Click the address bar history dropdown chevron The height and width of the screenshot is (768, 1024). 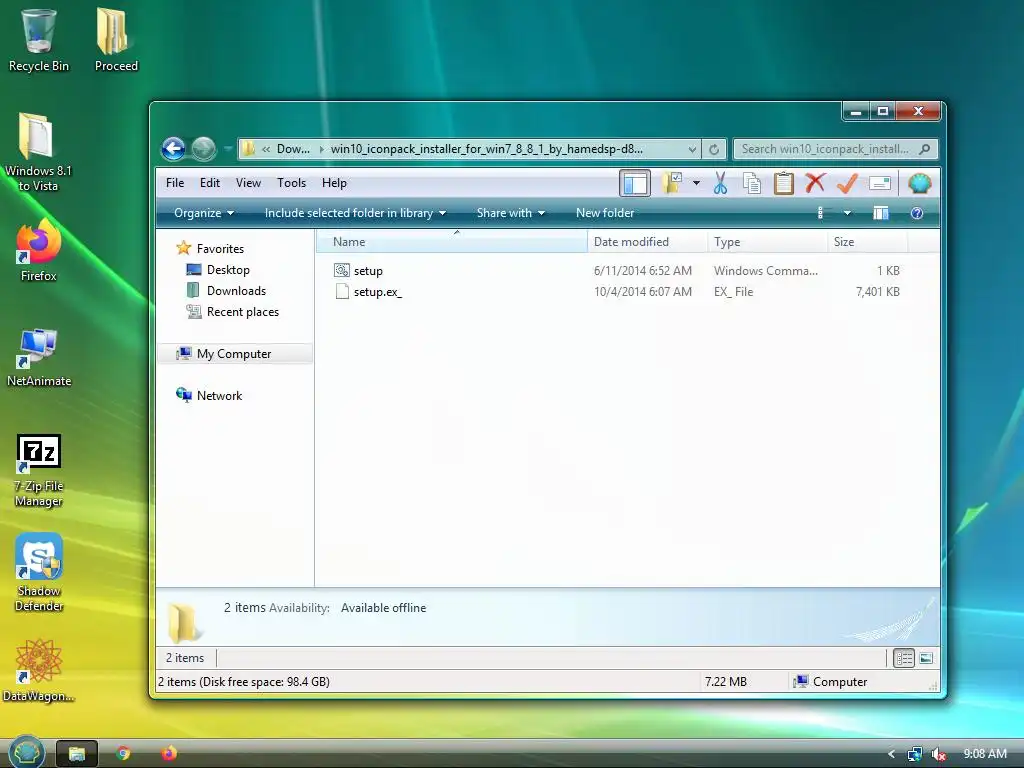tap(692, 150)
